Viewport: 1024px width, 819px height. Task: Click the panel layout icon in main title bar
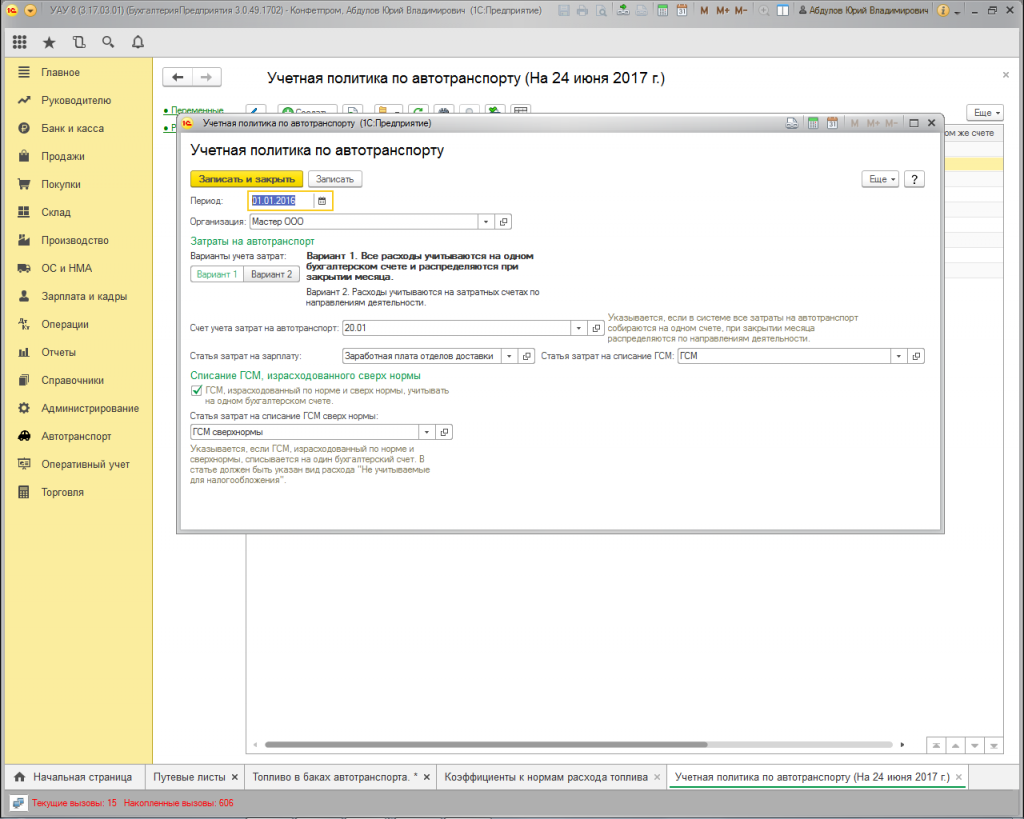coord(783,10)
